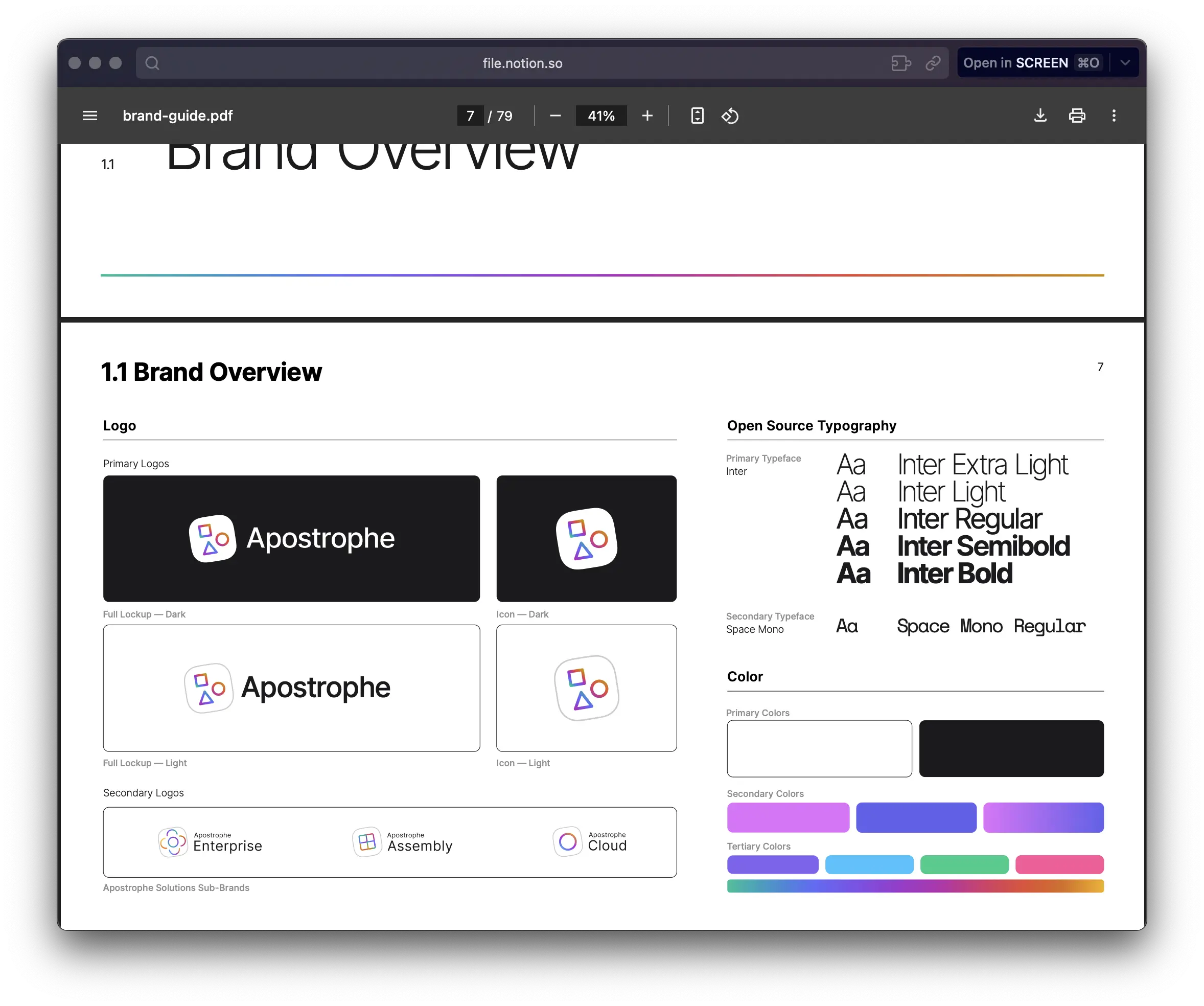
Task: Click the page number field showing 7
Action: click(470, 116)
